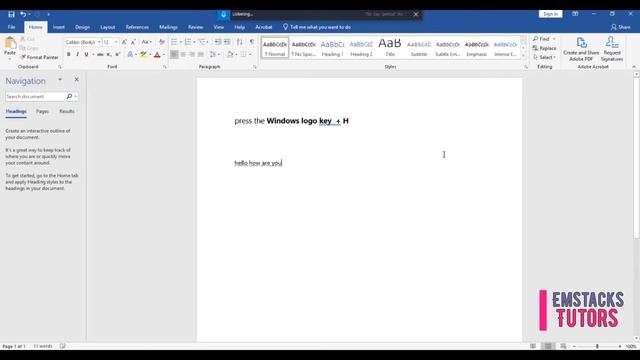Apply the No Spacing style
The height and width of the screenshot is (360, 640).
point(304,48)
